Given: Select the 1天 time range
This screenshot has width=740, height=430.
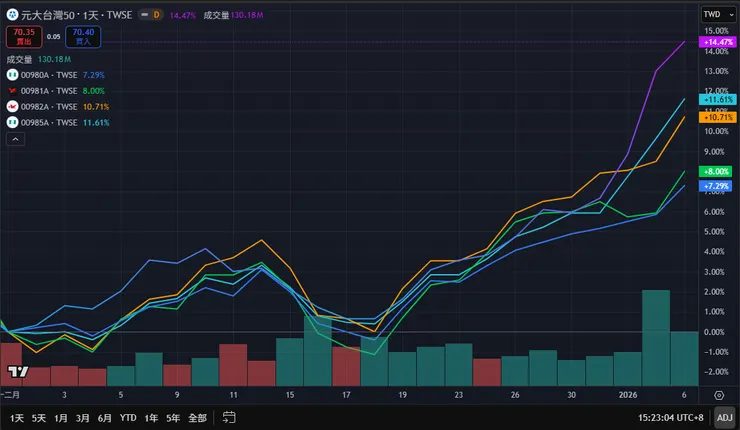Looking at the screenshot, I should (x=17, y=418).
